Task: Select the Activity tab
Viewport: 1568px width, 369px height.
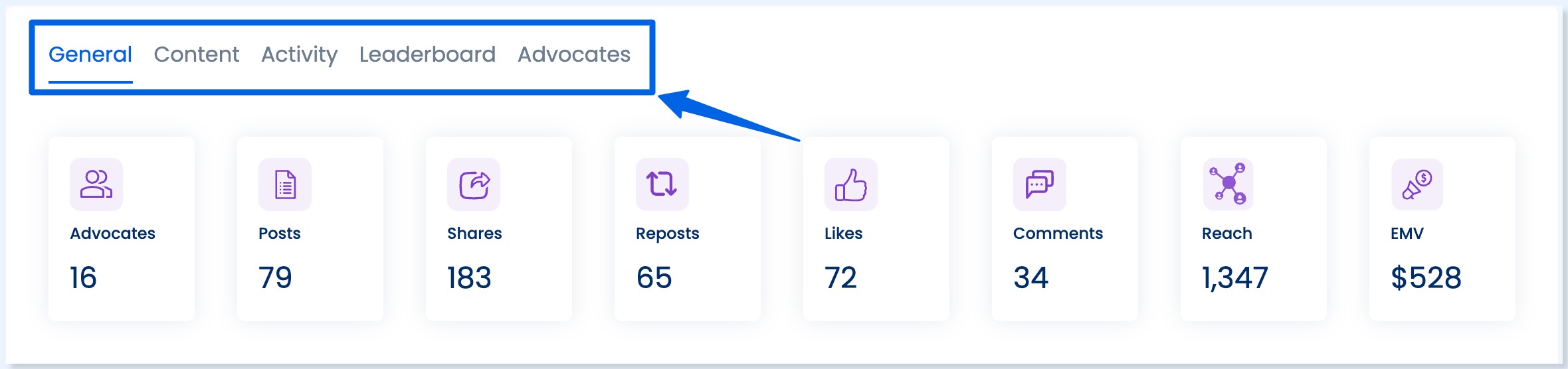Action: click(x=300, y=54)
